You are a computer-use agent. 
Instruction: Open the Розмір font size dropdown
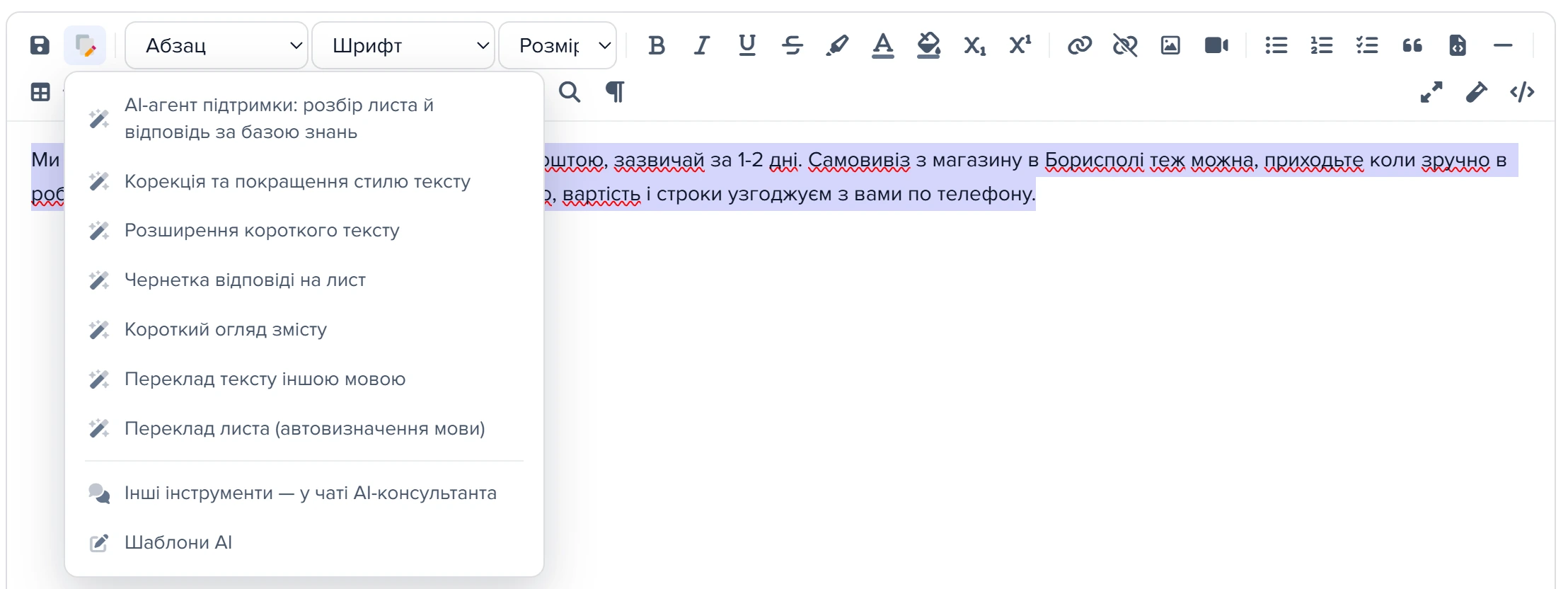pos(558,45)
